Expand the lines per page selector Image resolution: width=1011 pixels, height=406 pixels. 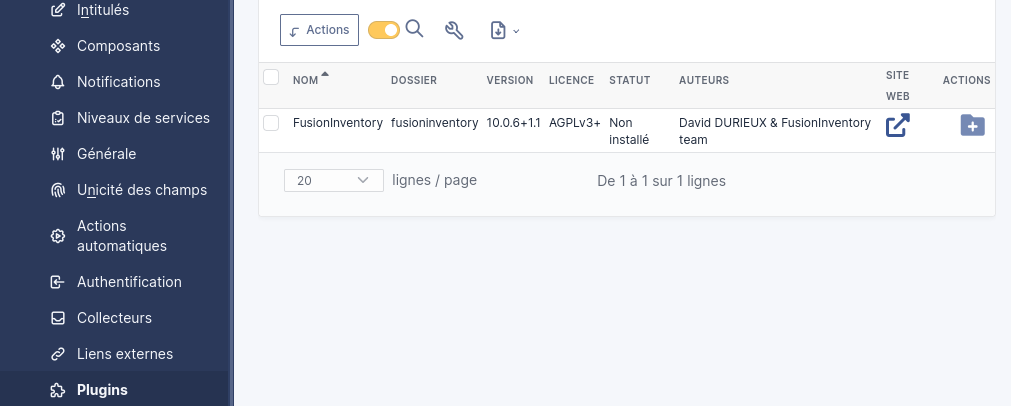(334, 181)
